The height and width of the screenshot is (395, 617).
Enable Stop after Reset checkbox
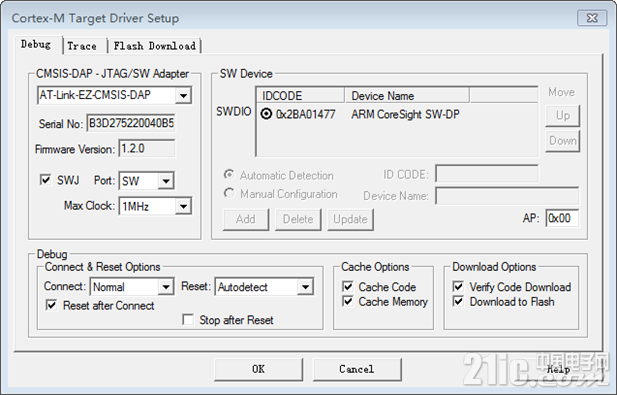point(188,319)
